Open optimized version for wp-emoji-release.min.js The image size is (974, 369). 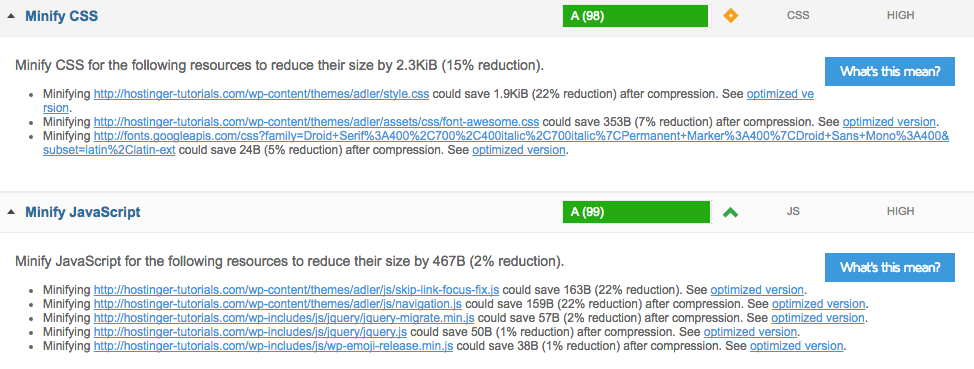coord(796,345)
